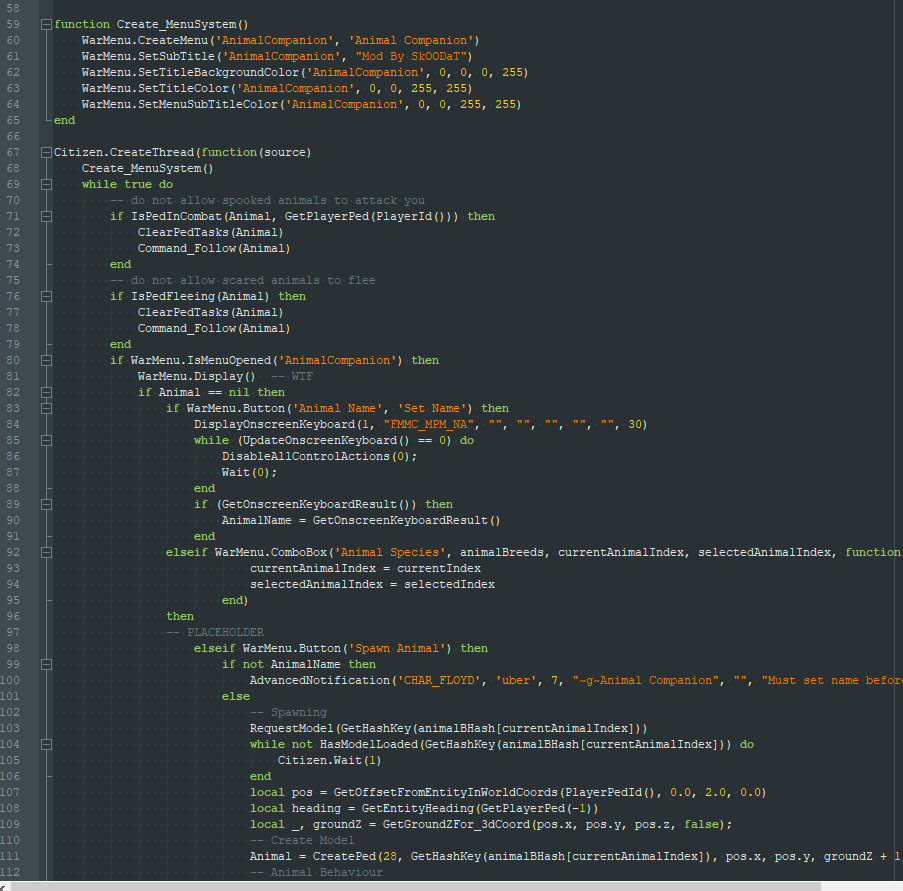The image size is (903, 891).
Task: Click the "Mod By SkOODaT" subtitle string
Action: 411,56
